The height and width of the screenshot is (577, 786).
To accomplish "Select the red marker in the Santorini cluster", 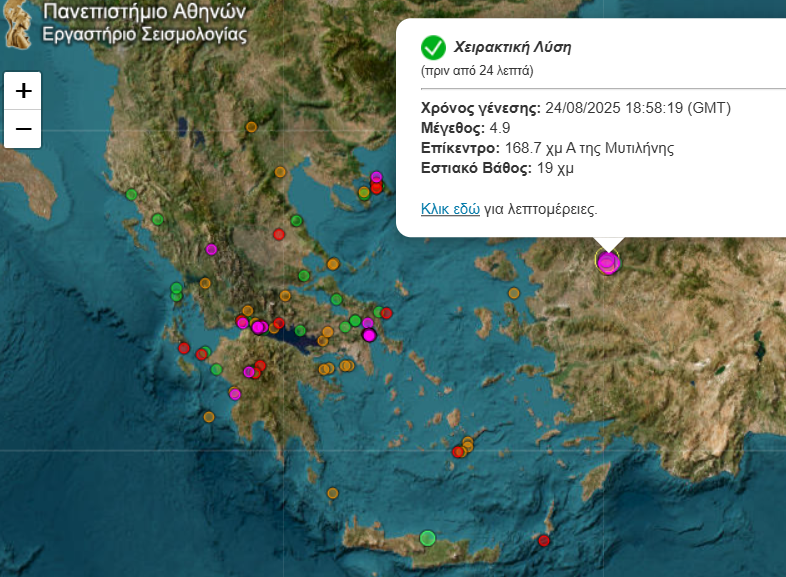I will 458,452.
